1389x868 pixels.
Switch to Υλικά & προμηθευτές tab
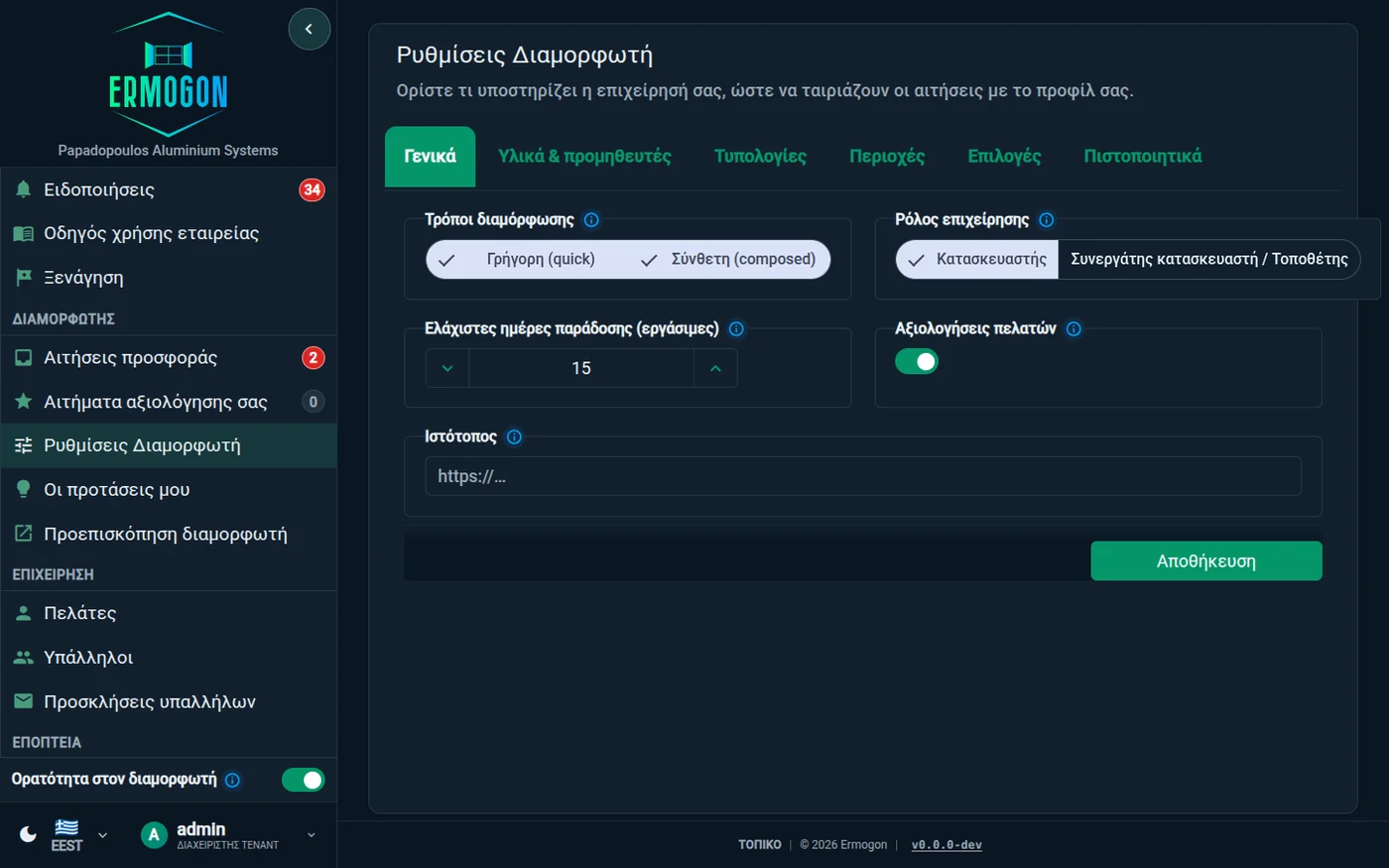[584, 157]
